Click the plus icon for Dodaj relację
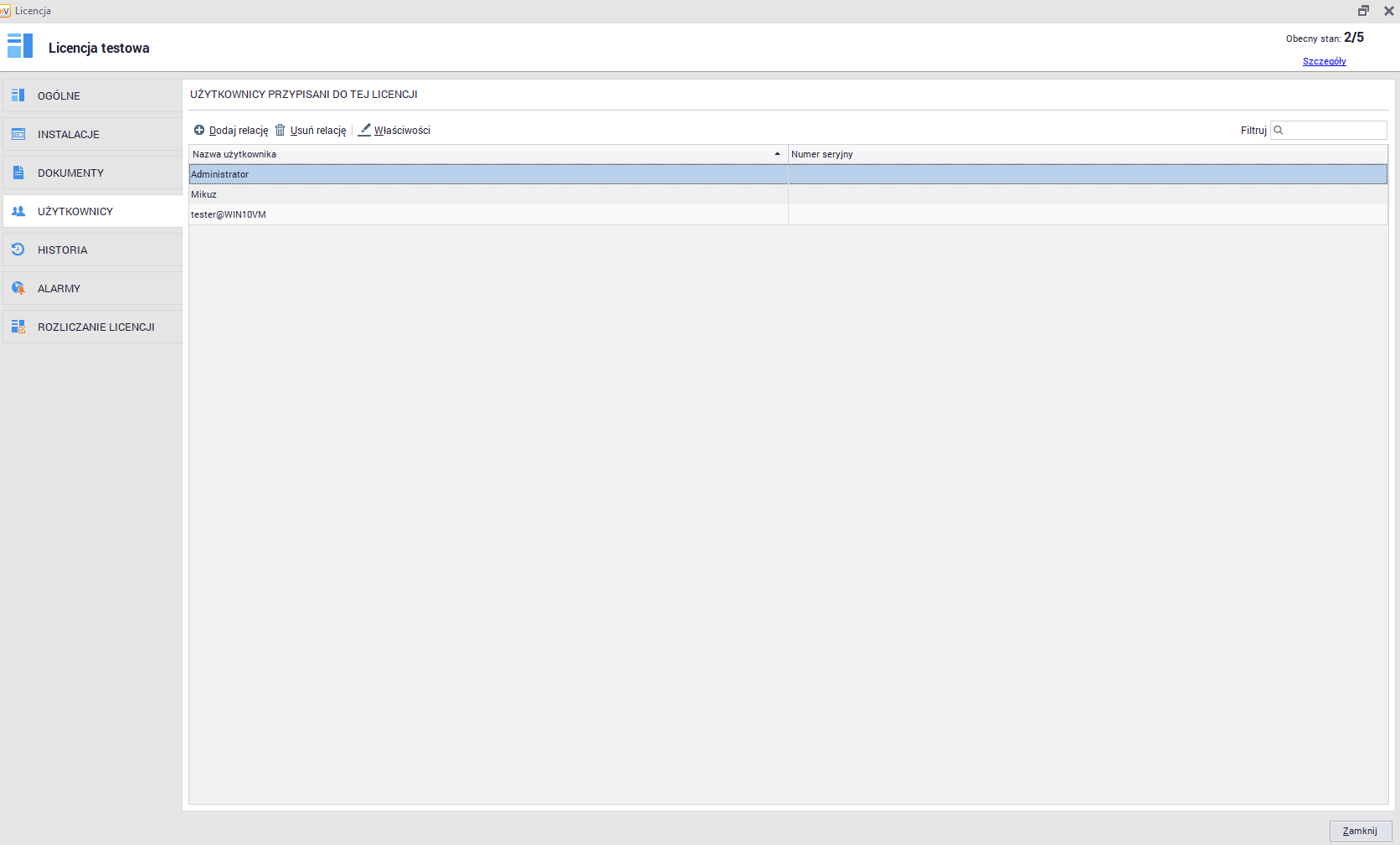This screenshot has height=845, width=1400. pos(199,130)
